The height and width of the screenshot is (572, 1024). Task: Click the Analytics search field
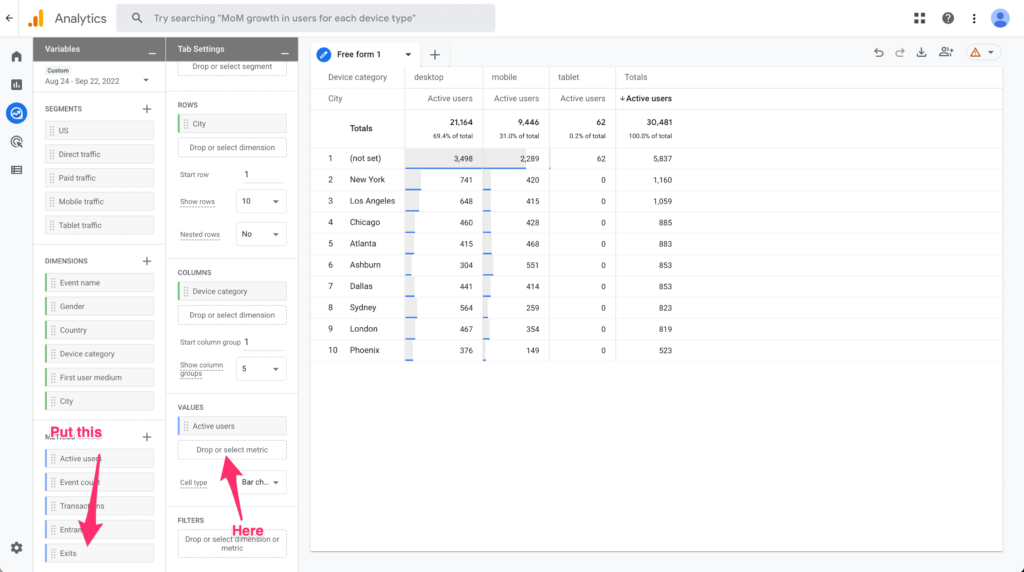tap(305, 18)
